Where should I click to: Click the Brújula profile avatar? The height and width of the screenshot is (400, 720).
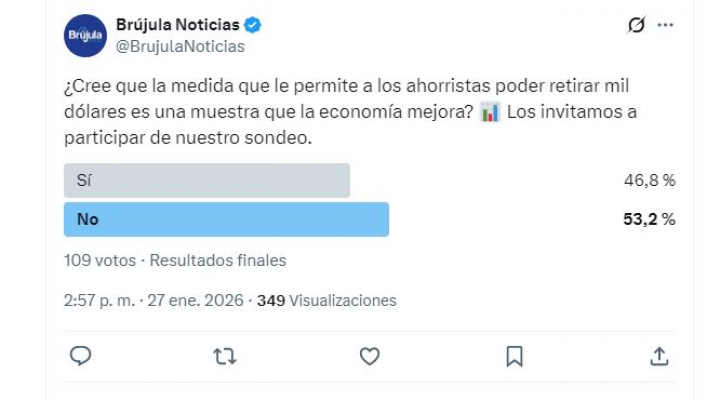pos(84,36)
